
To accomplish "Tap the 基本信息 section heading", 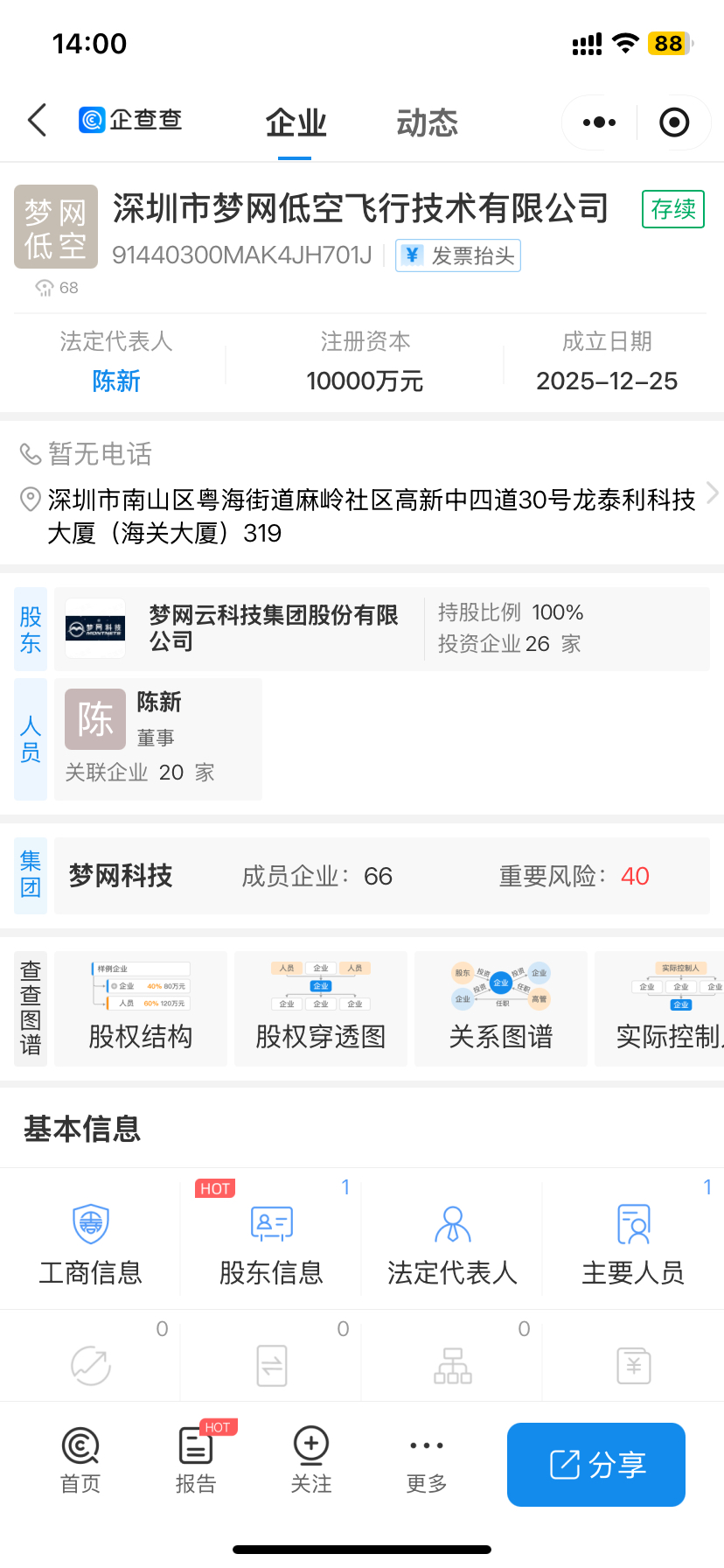I will pos(82,1129).
